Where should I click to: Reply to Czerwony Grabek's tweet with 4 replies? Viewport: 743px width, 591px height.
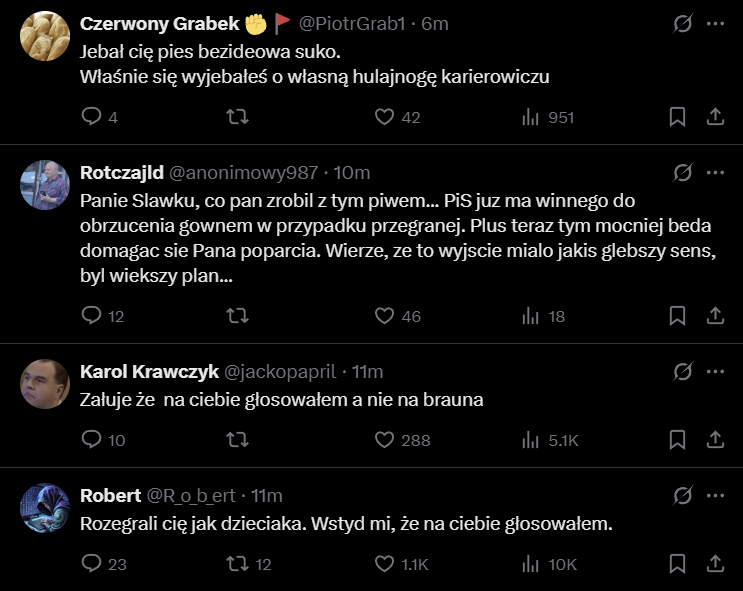pos(91,117)
